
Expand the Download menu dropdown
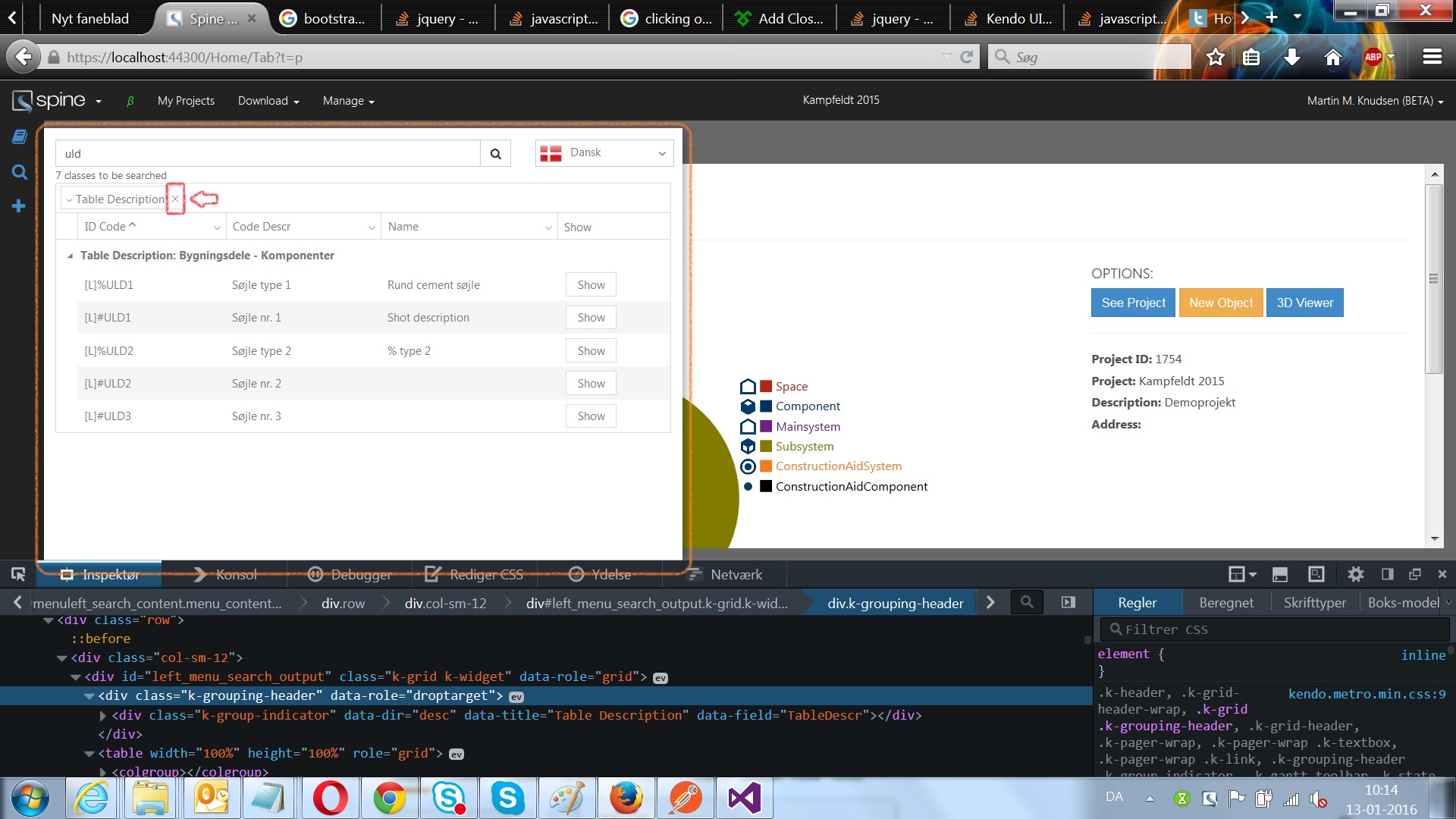coord(268,101)
